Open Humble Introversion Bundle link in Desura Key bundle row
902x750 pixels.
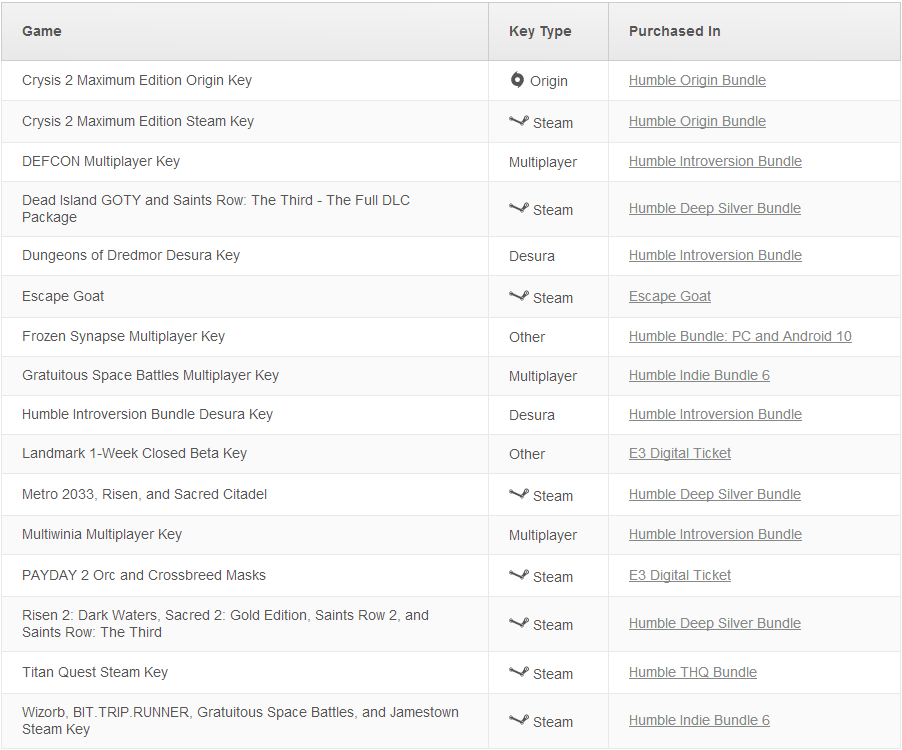click(715, 414)
